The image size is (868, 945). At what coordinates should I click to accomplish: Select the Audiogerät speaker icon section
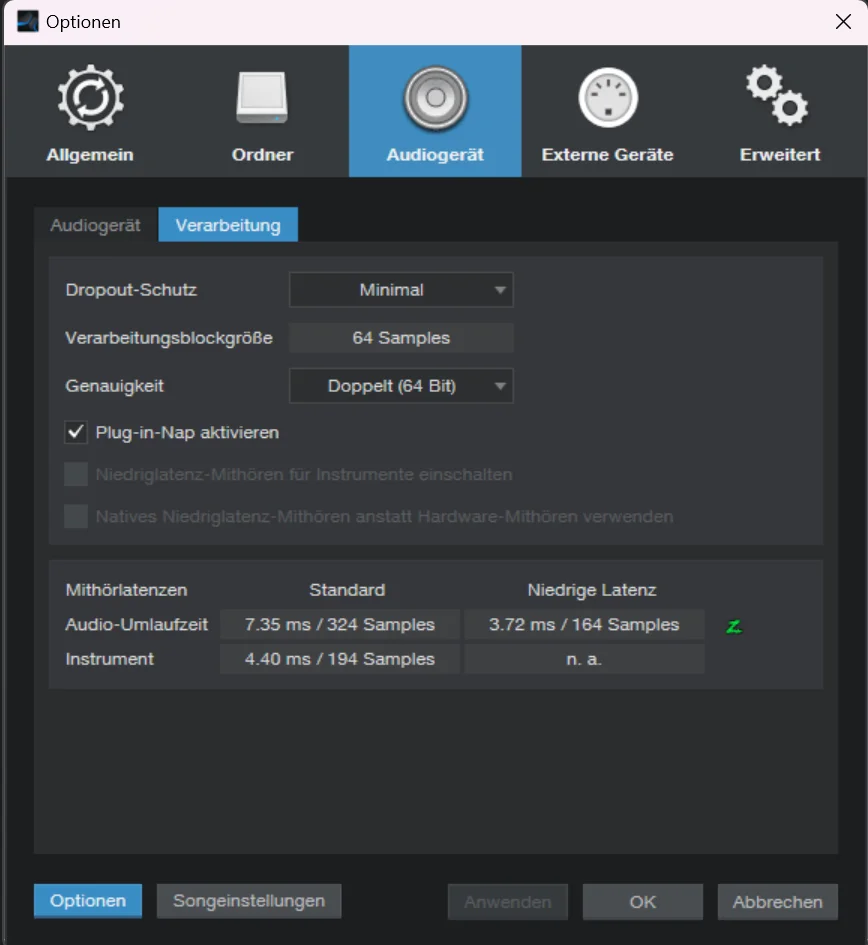point(435,111)
